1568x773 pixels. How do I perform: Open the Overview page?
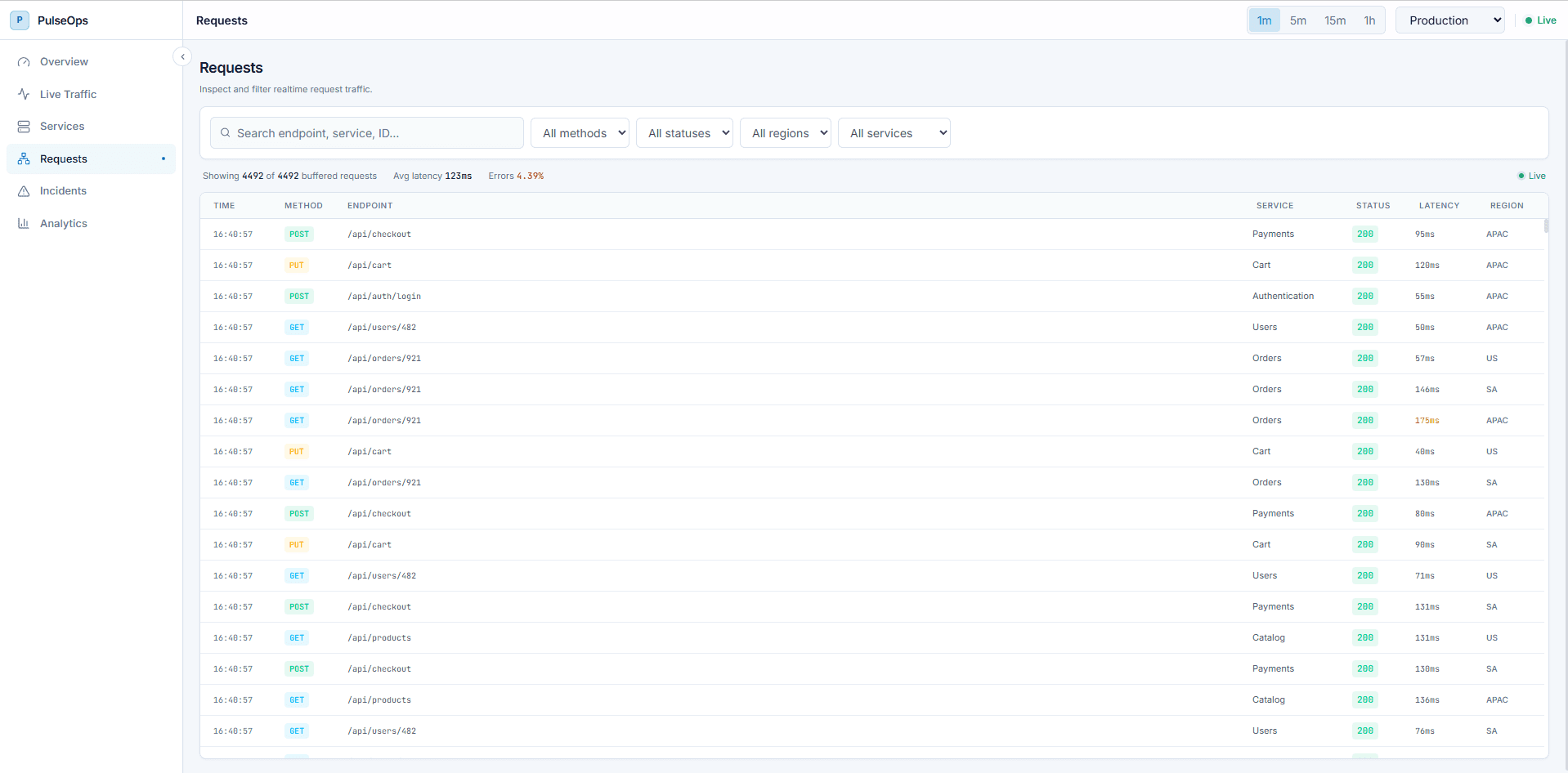pos(91,62)
